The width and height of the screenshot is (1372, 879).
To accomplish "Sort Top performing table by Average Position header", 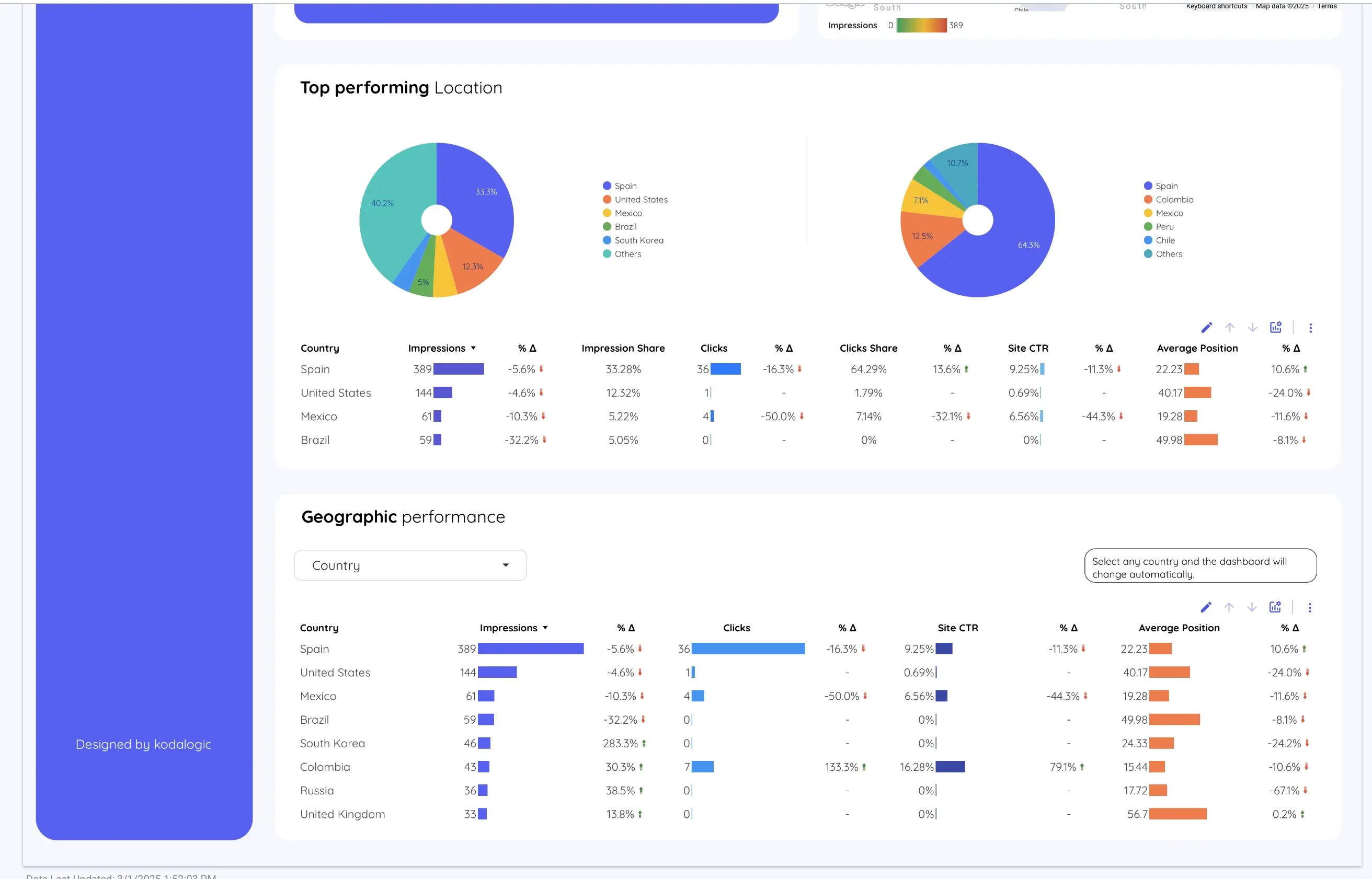I will coord(1197,348).
